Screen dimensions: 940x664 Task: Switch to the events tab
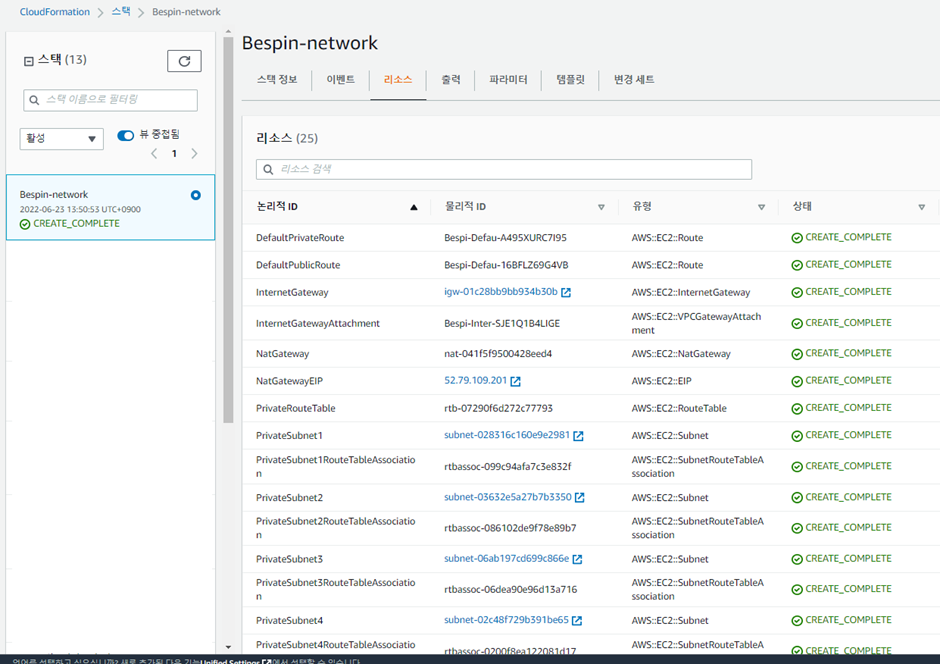pos(341,80)
